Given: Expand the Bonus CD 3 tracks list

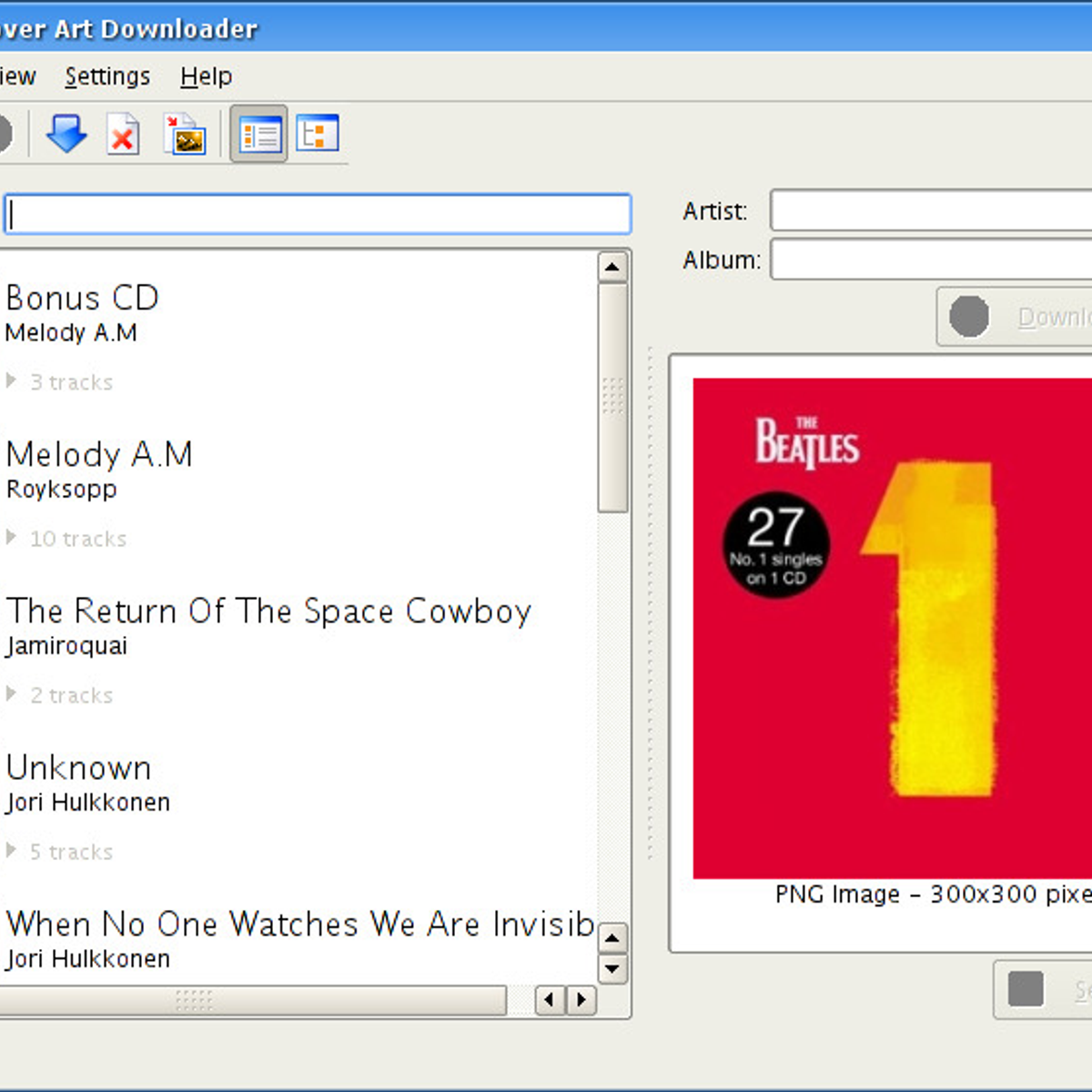Looking at the screenshot, I should coord(12,381).
